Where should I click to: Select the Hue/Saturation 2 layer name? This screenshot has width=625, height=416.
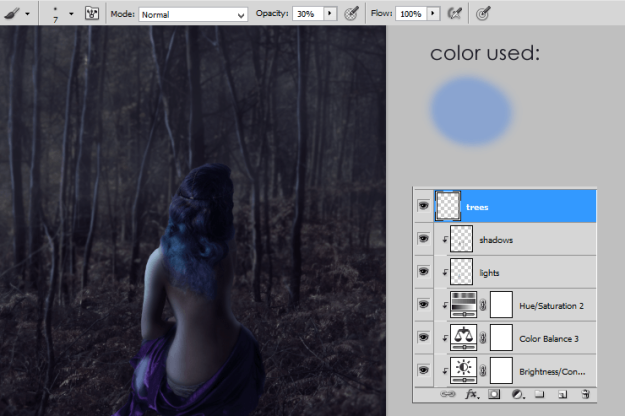(x=551, y=306)
